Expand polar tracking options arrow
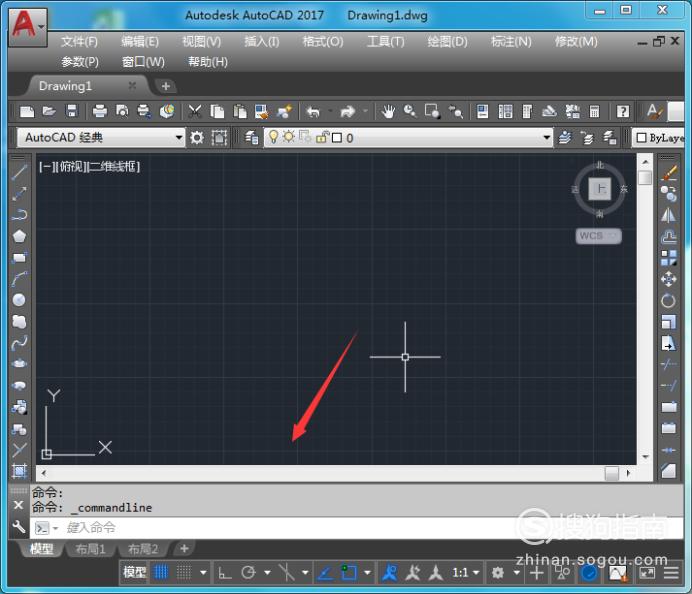Viewport: 692px width, 594px height. coord(267,573)
